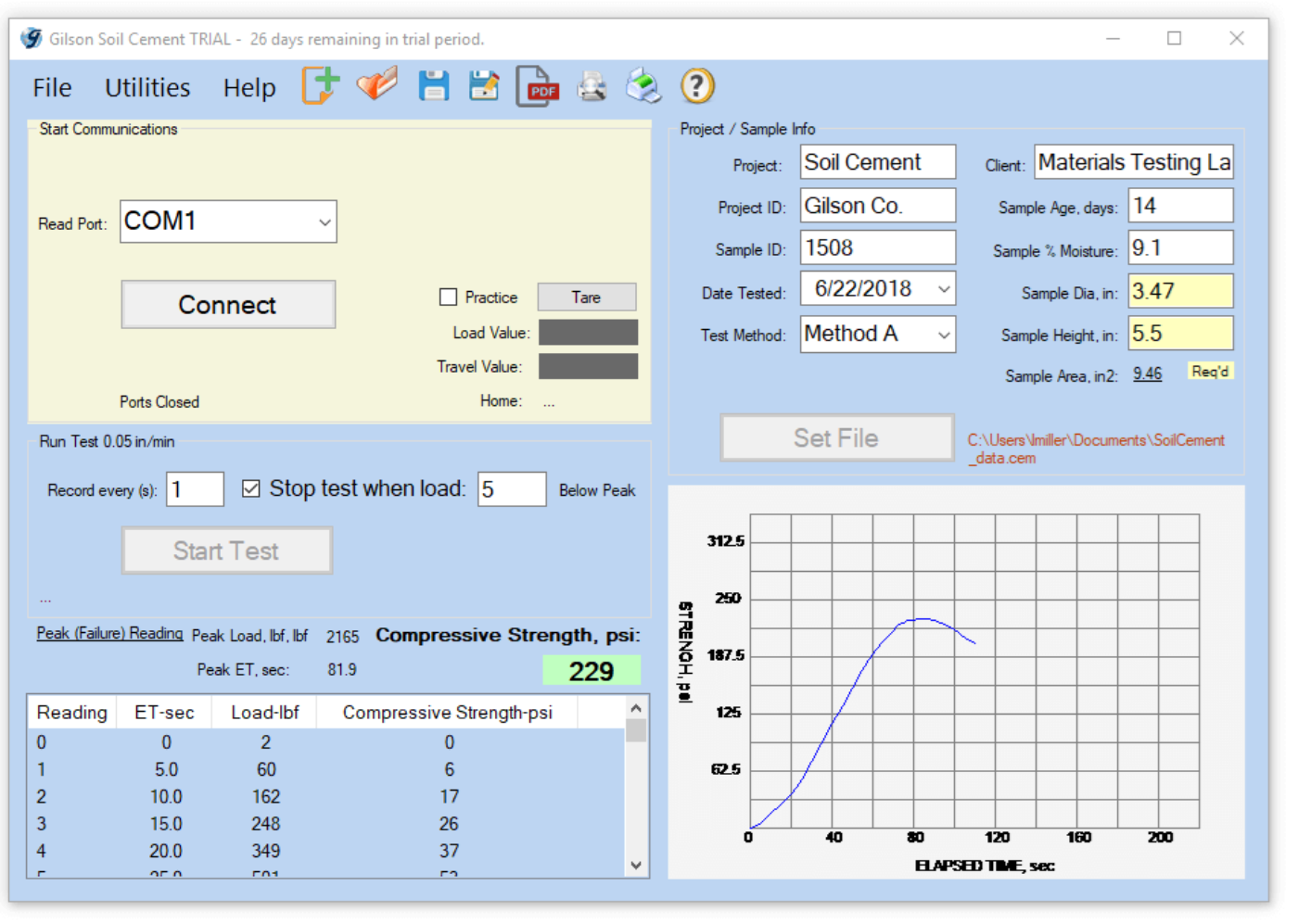Choose Save As (floppy with pencil icon)
The height and width of the screenshot is (924, 1298).
[484, 86]
